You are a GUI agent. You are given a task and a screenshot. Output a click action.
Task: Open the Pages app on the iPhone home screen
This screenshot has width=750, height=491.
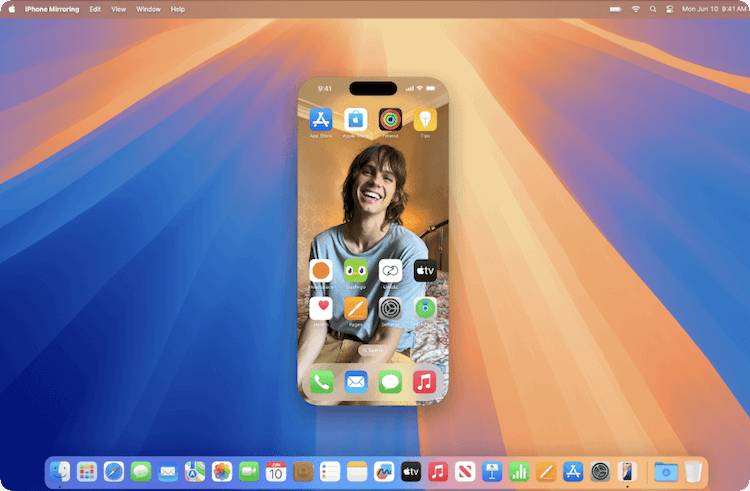(355, 308)
